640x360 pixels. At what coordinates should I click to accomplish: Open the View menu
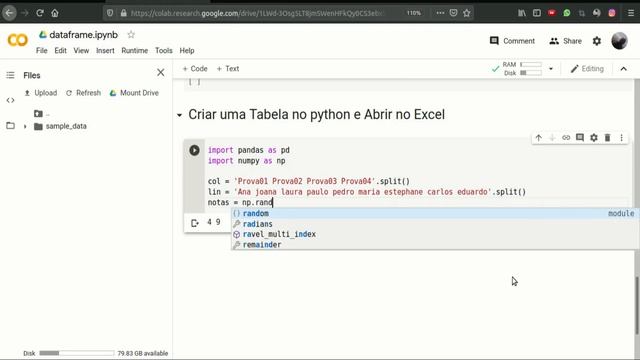pos(81,51)
